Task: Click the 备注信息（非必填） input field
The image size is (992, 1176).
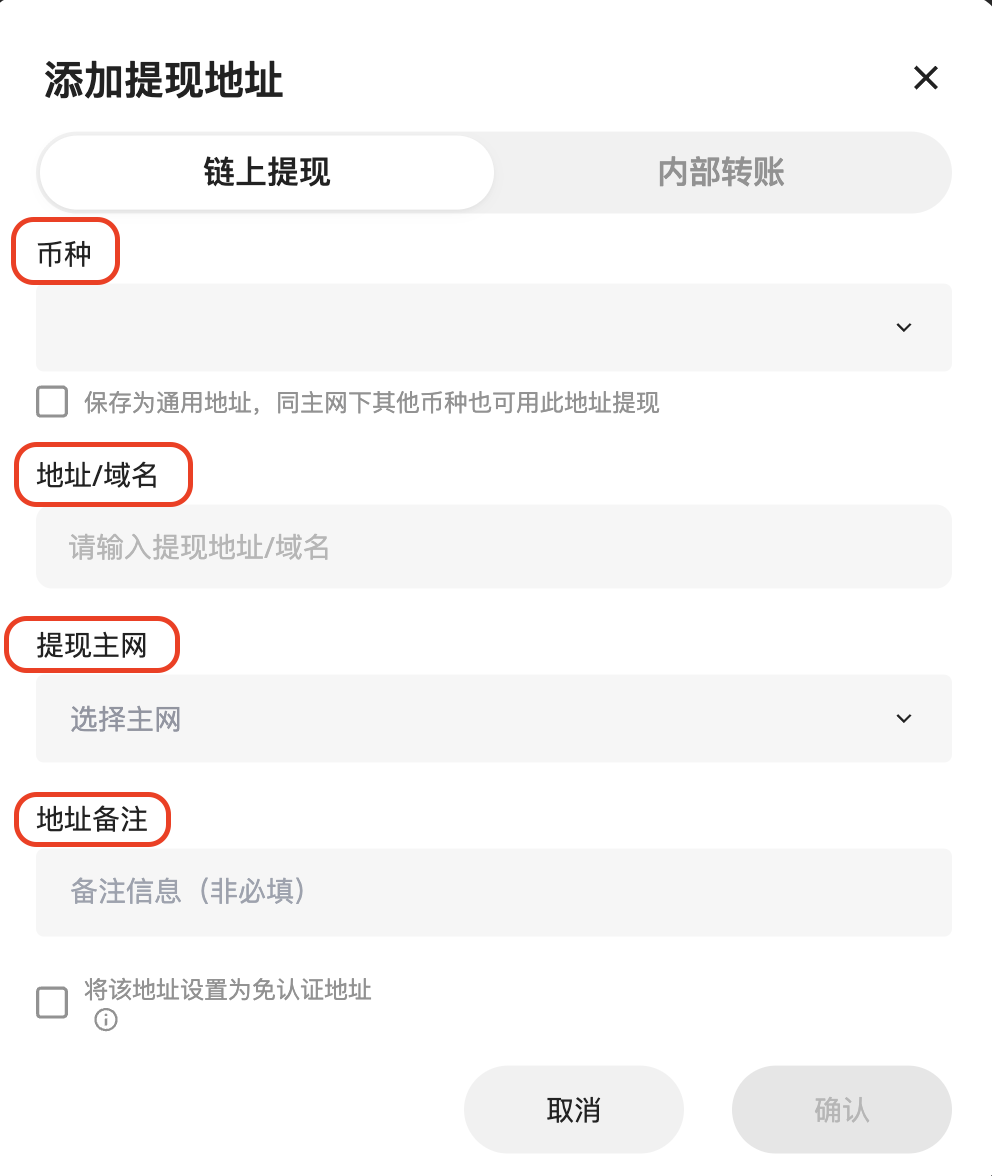Action: pyautogui.click(x=494, y=891)
